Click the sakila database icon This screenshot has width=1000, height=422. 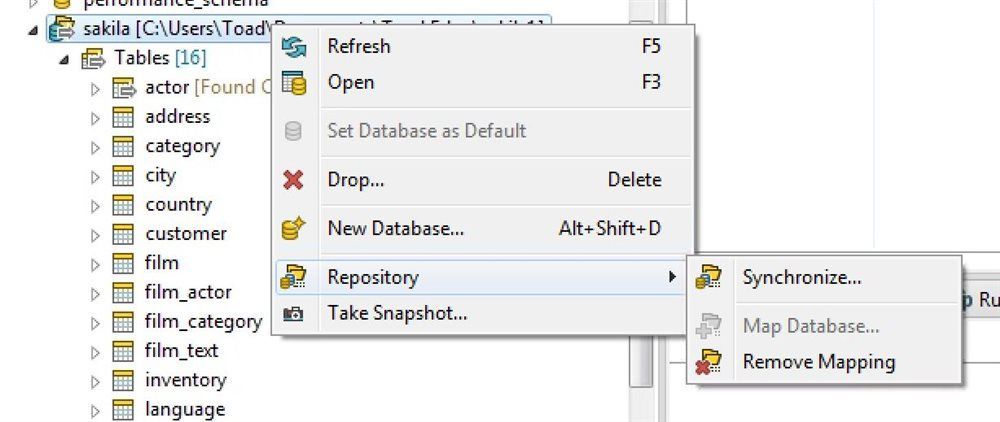(x=62, y=29)
